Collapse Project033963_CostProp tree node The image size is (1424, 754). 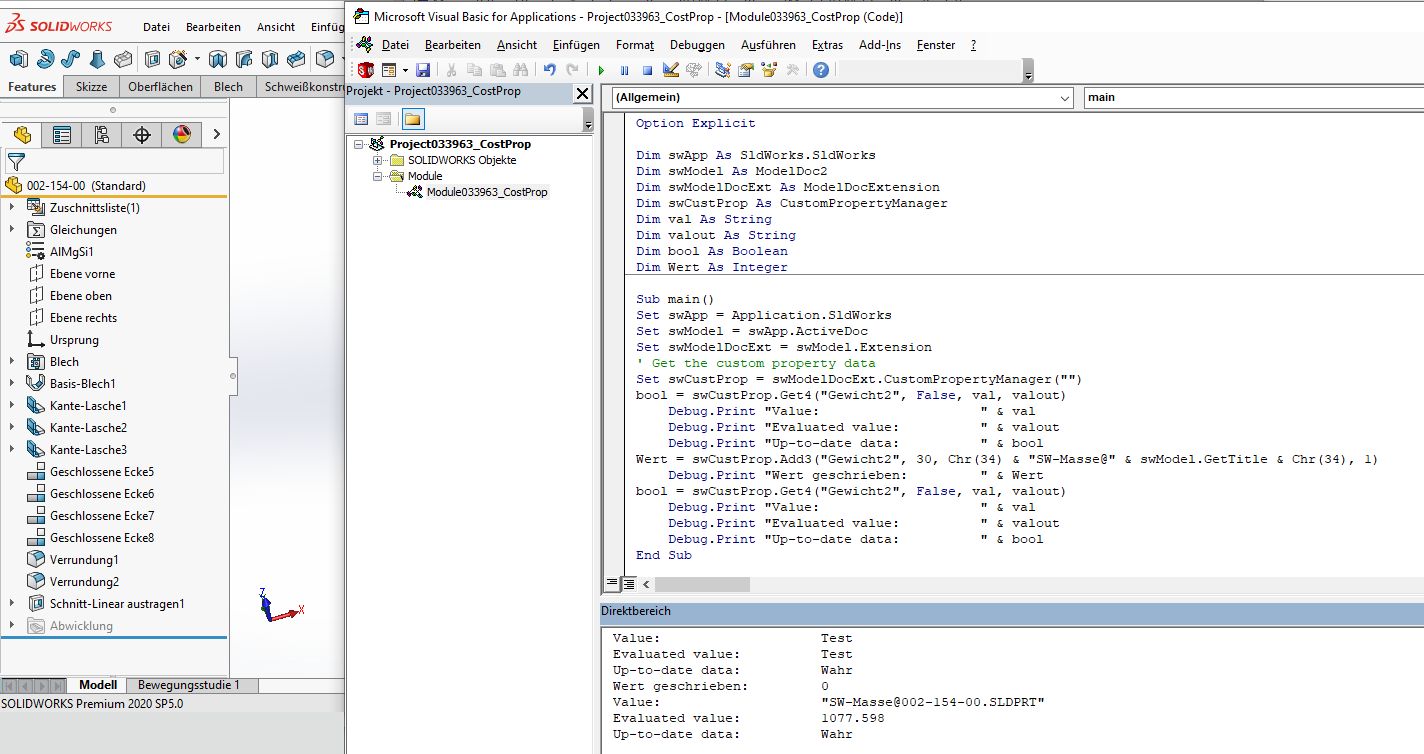click(x=360, y=144)
